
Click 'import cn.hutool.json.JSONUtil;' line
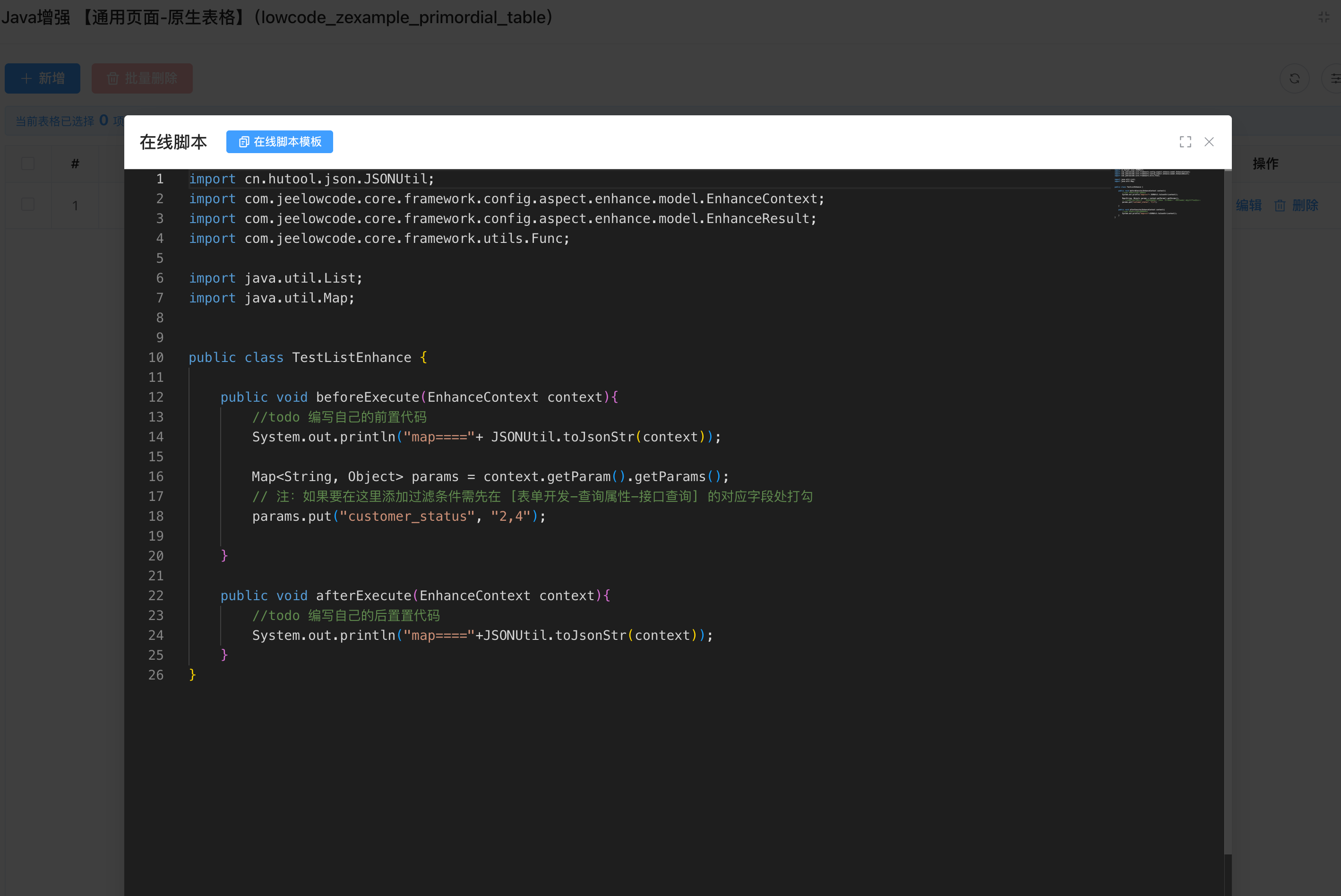(311, 179)
